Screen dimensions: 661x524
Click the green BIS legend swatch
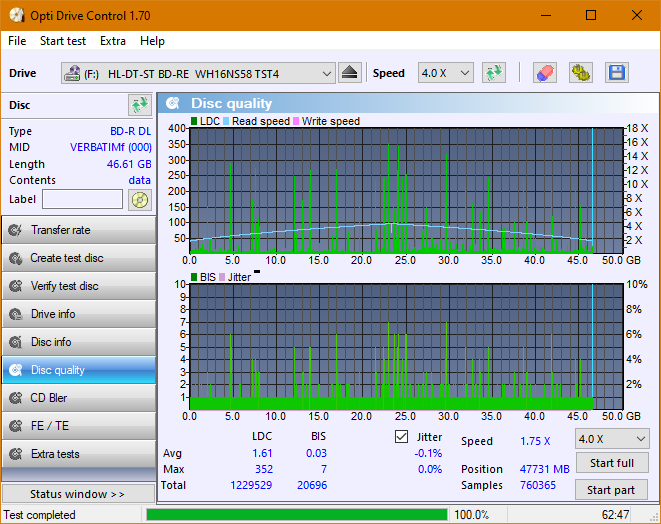(x=194, y=277)
